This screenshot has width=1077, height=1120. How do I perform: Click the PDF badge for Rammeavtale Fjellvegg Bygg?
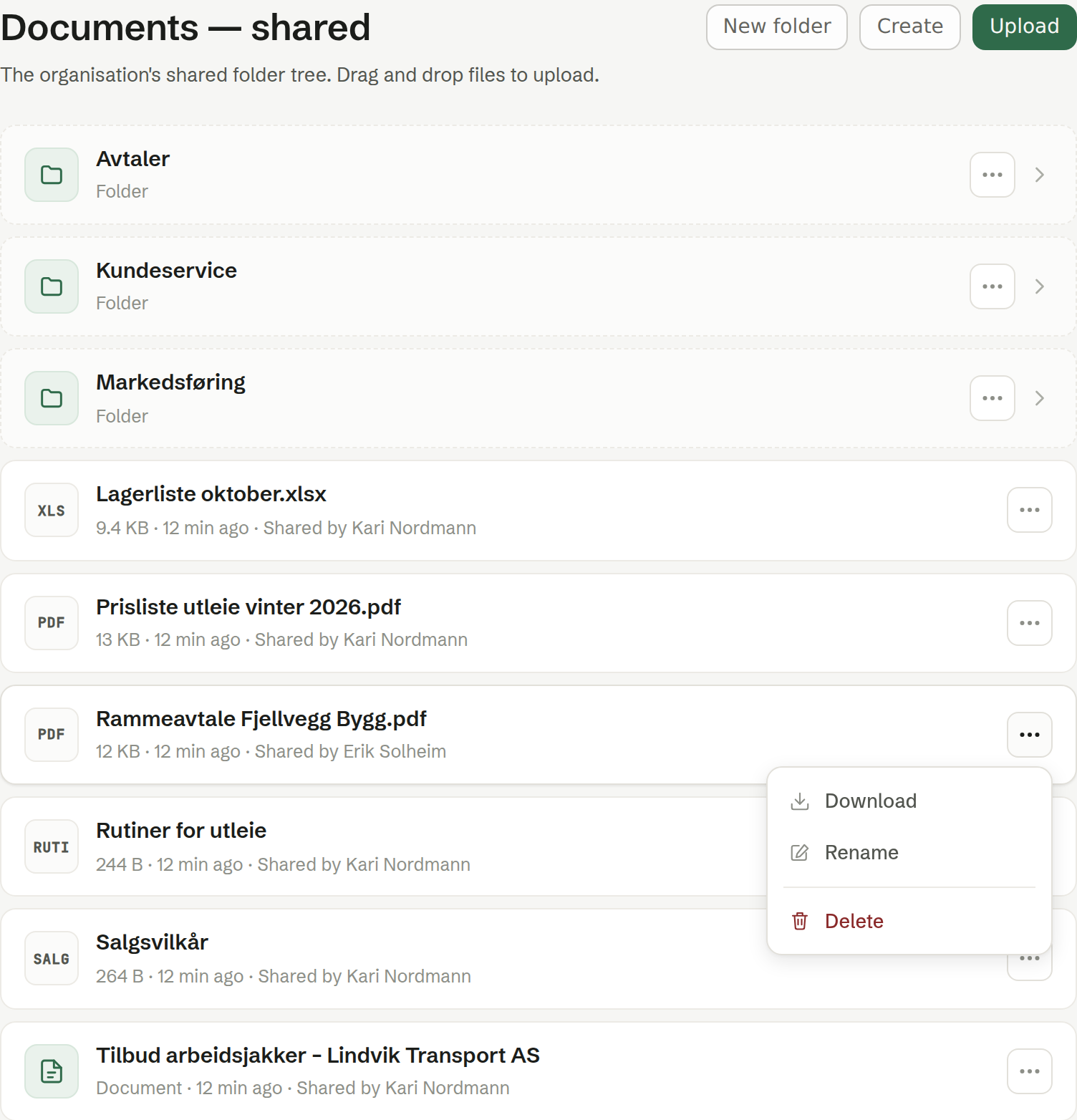tap(52, 735)
